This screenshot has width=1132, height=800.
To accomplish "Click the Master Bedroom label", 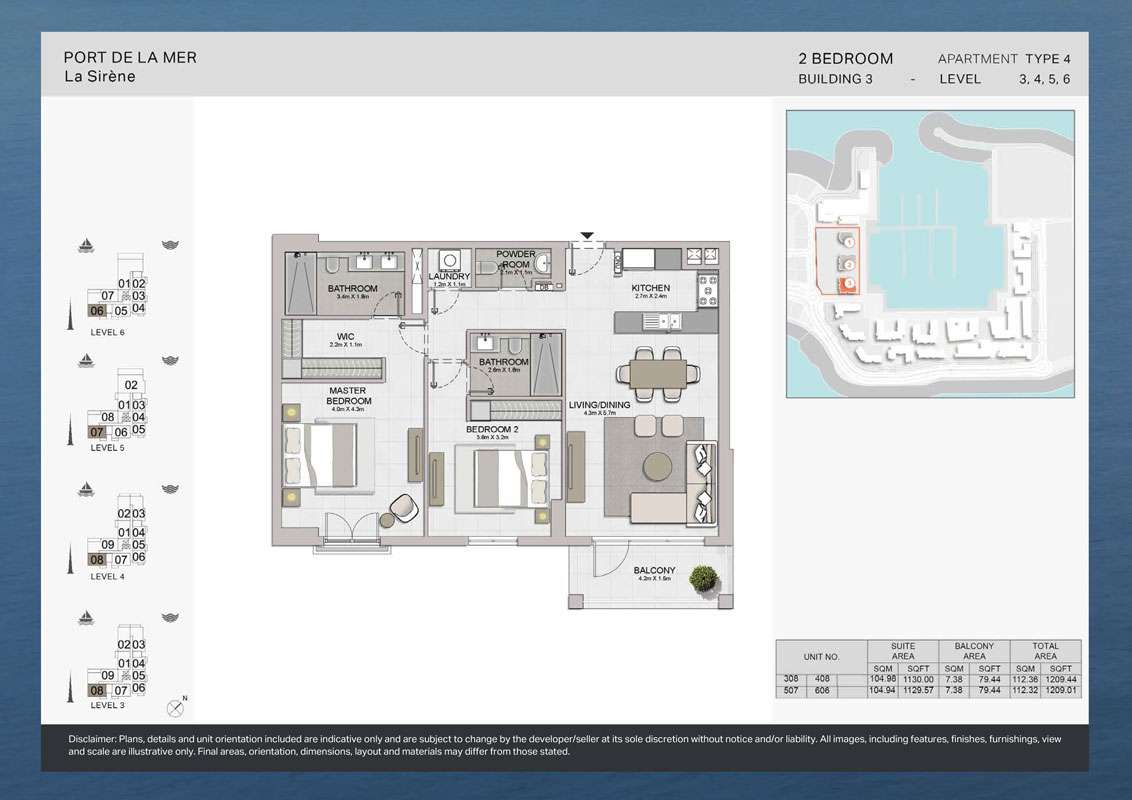I will click(x=347, y=396).
